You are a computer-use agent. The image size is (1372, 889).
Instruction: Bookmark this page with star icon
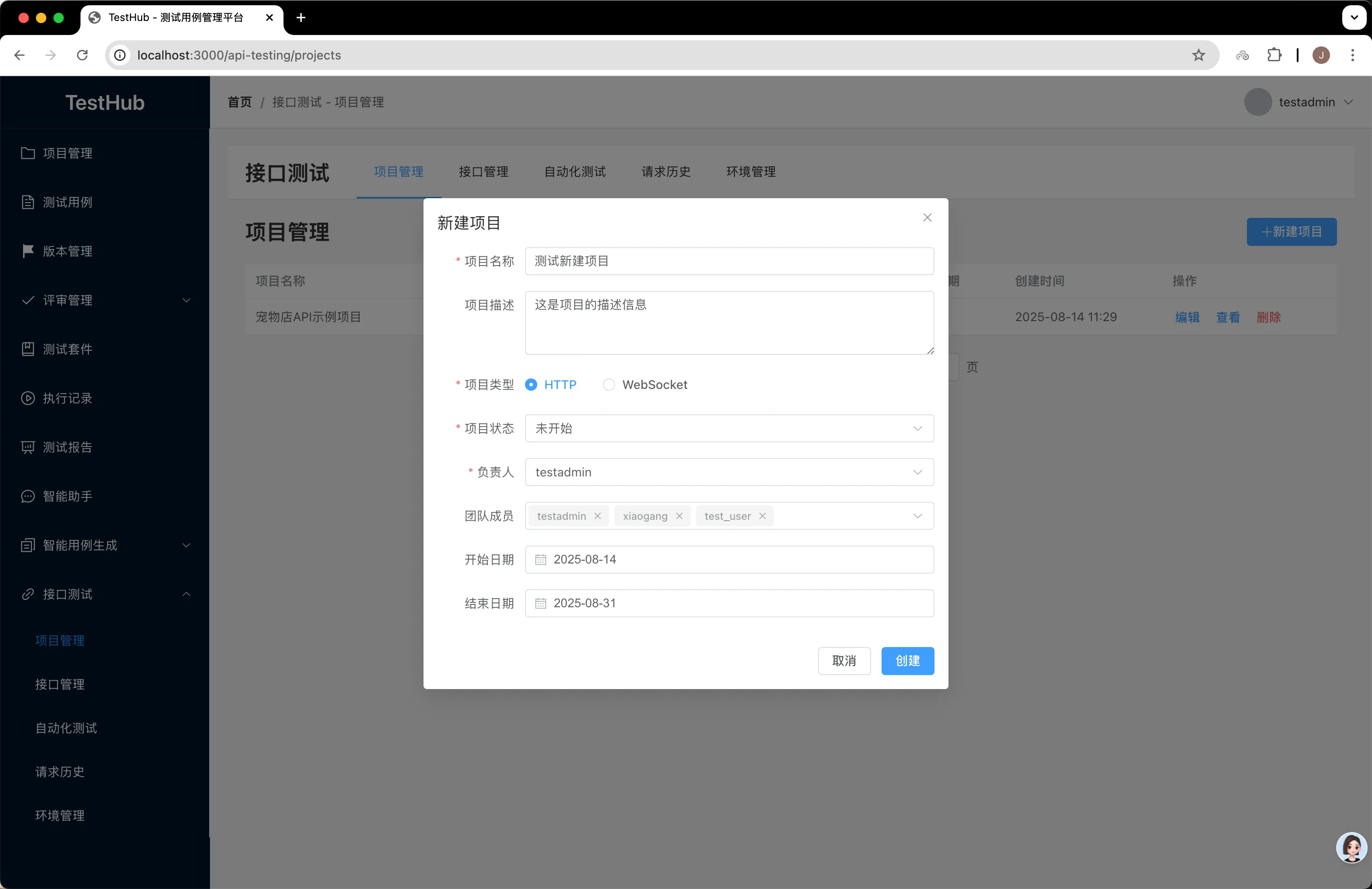(1198, 56)
